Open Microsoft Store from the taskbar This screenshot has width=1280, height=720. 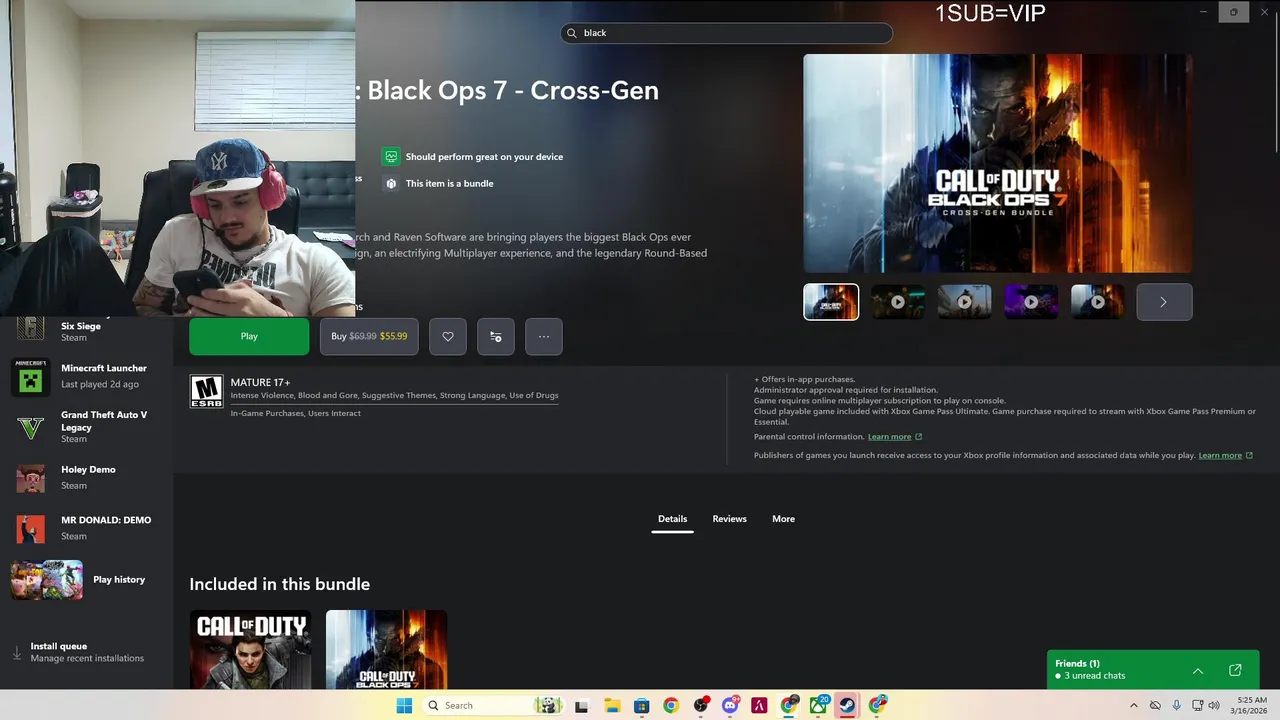(641, 706)
